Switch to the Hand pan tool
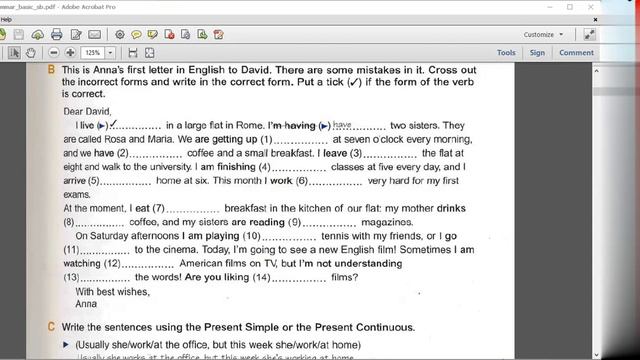This screenshot has height=360, width=640. 31,53
